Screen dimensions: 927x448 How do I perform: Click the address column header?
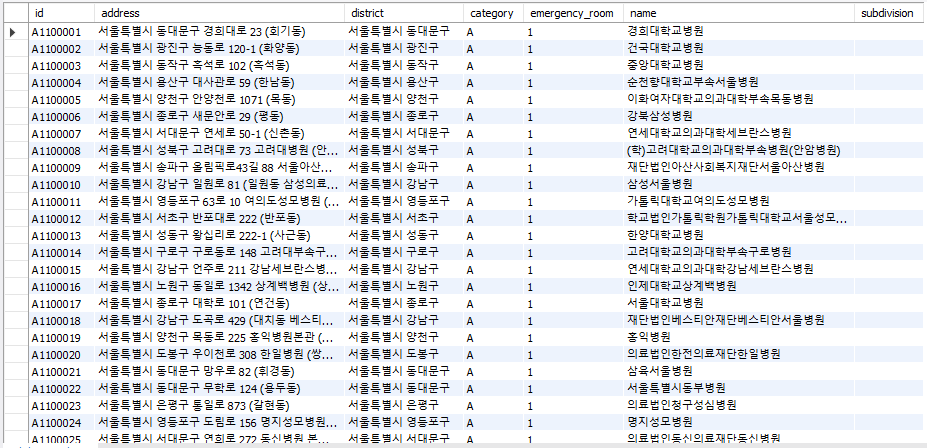[219, 13]
